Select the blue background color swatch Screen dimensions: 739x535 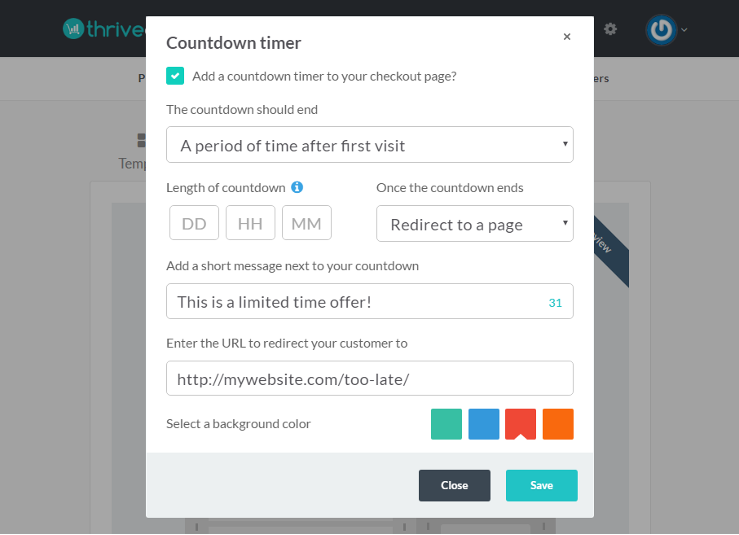point(484,424)
